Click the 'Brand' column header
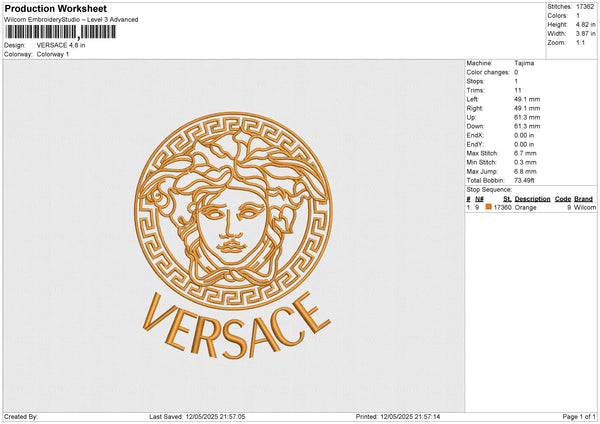This screenshot has width=600, height=424. 584,199
